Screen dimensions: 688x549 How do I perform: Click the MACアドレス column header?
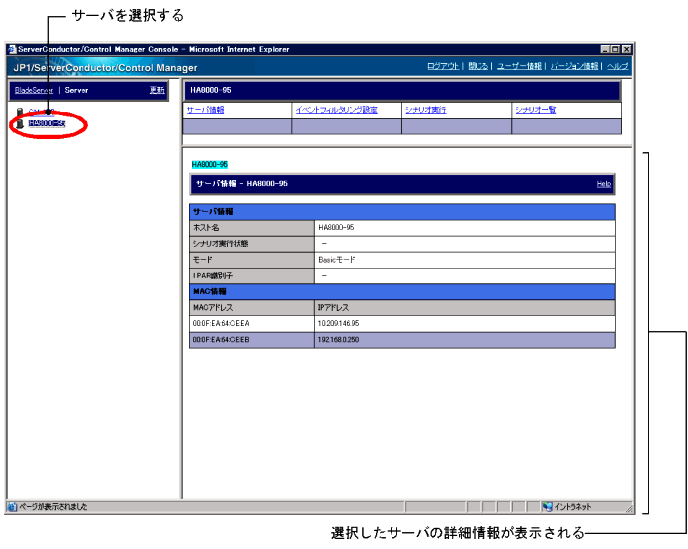pyautogui.click(x=252, y=308)
